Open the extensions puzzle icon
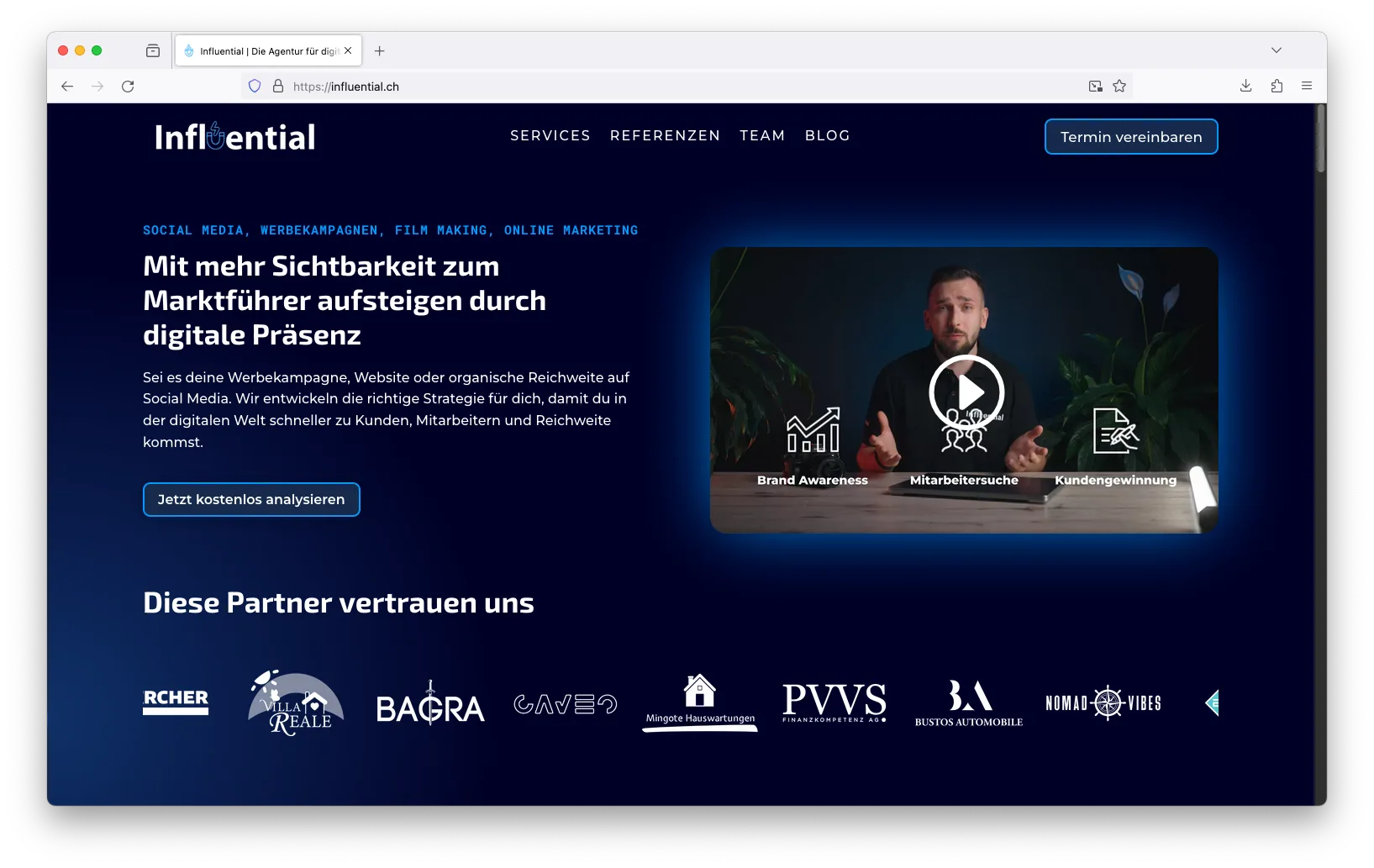The width and height of the screenshot is (1374, 868). point(1277,86)
